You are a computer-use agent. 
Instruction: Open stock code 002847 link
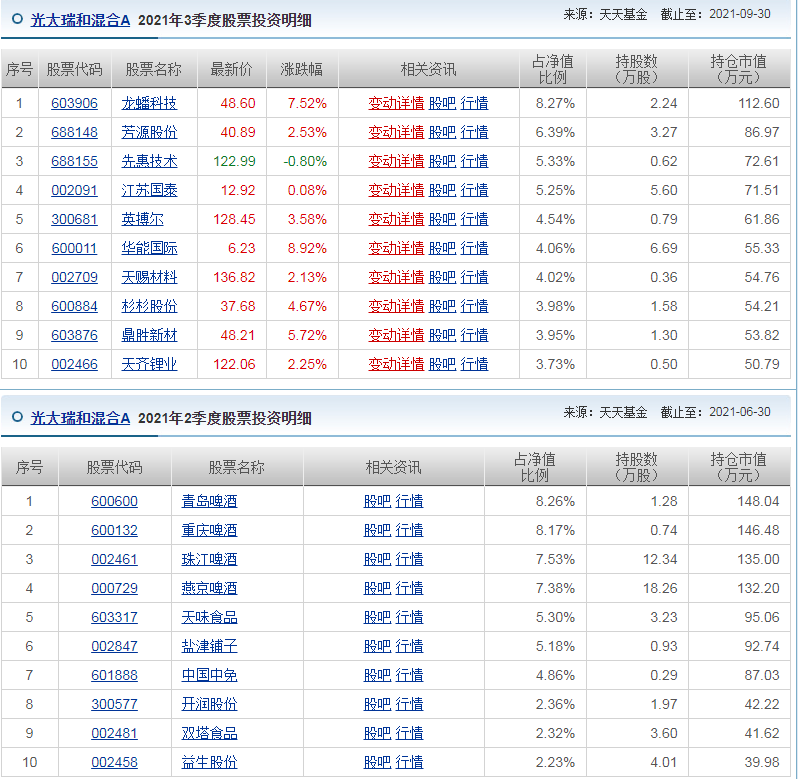click(115, 646)
